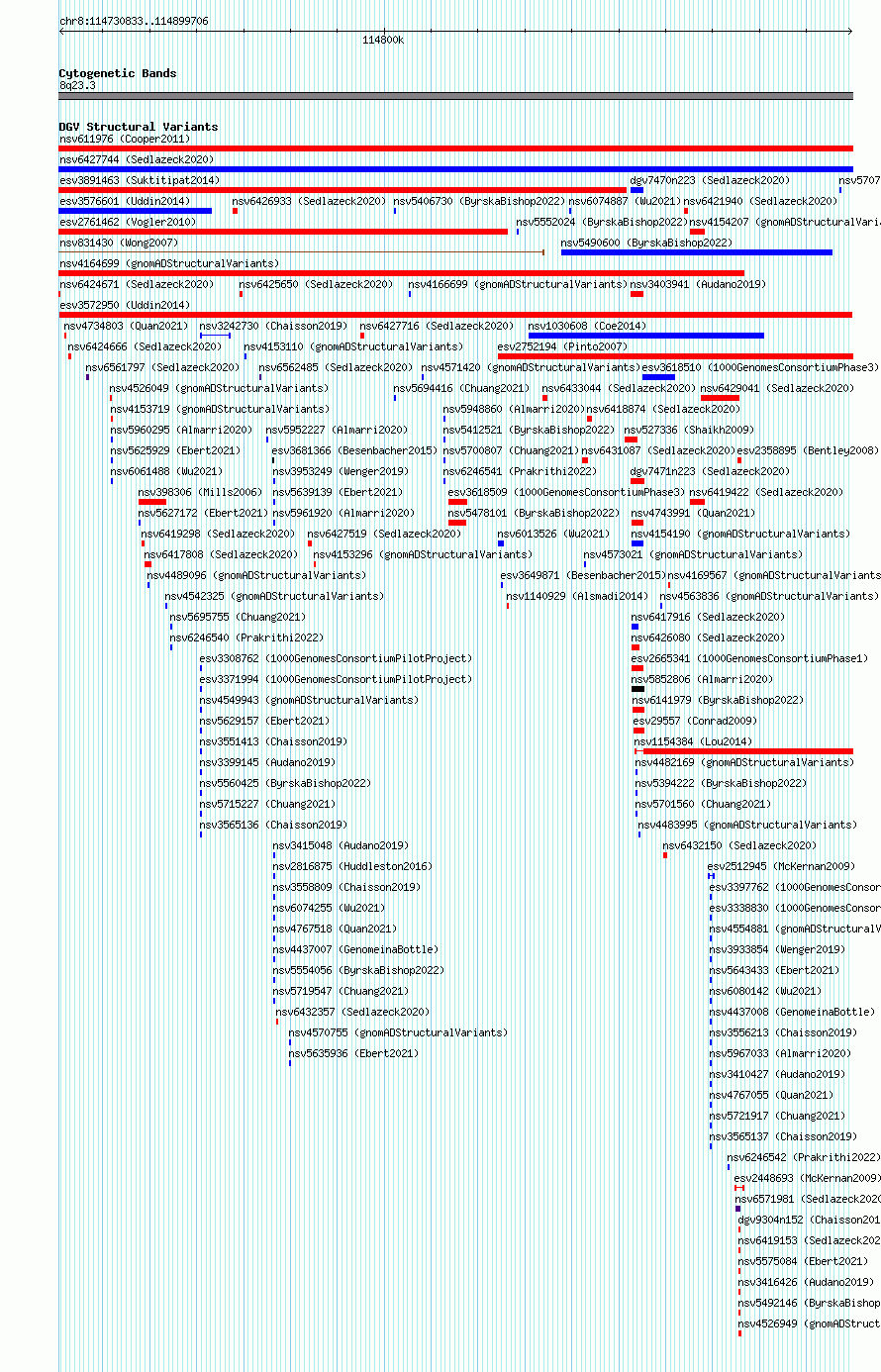Click nsv2816875 (Huddleston2016) label
The width and height of the screenshot is (881, 1372).
pyautogui.click(x=353, y=866)
